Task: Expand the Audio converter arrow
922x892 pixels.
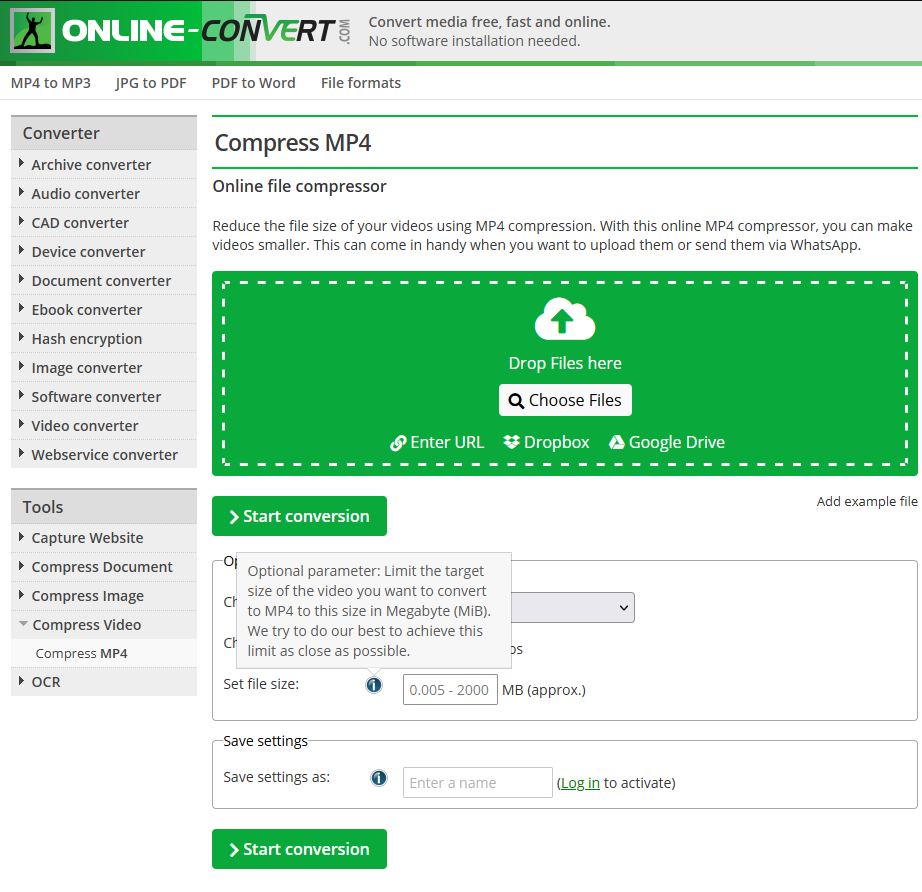Action: [x=21, y=192]
